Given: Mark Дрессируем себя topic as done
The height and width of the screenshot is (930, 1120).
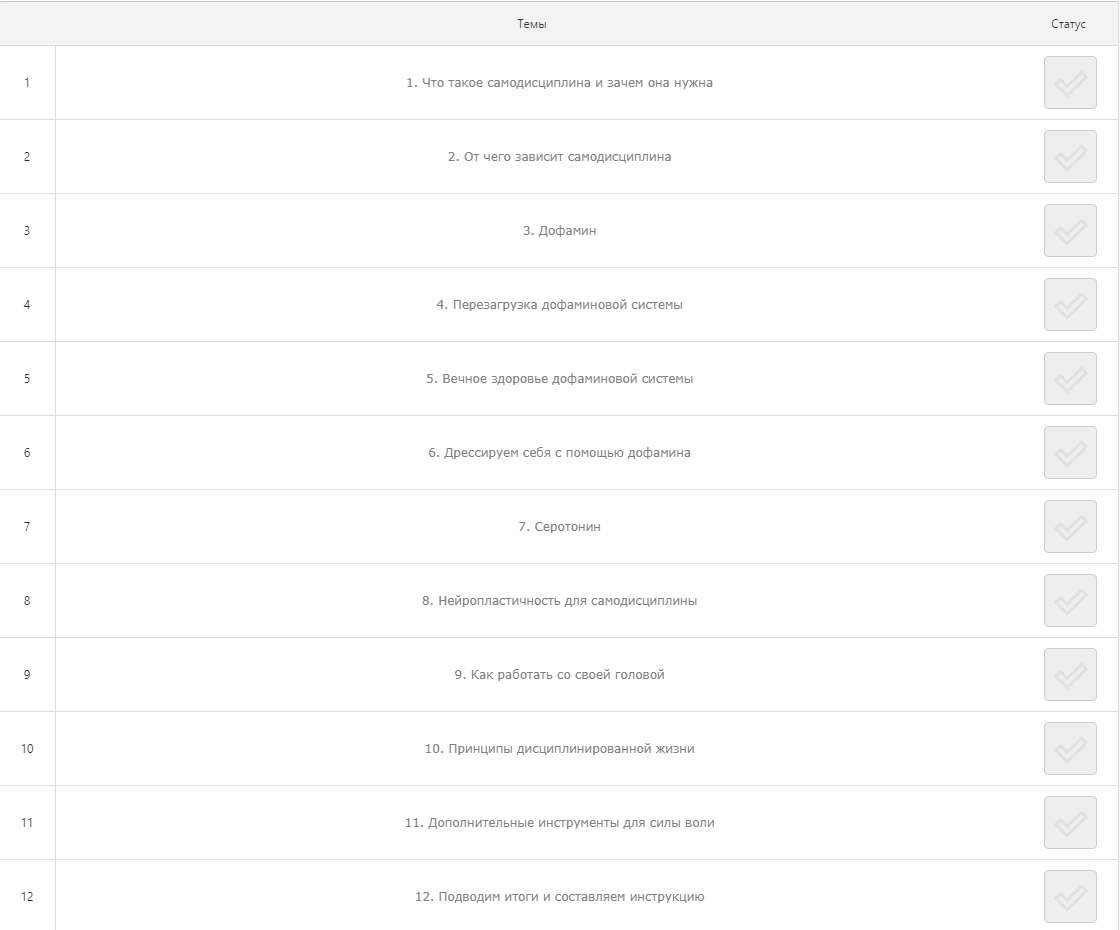Looking at the screenshot, I should (x=1070, y=453).
